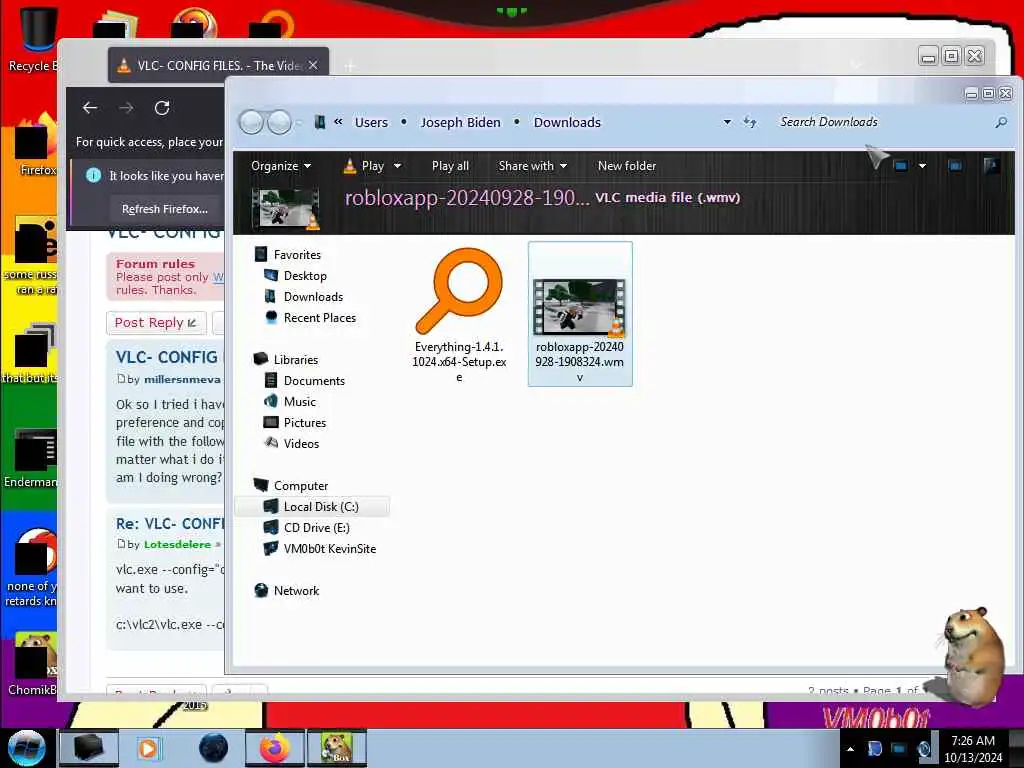1024x768 pixels.
Task: Open Recent Places in the sidebar
Action: [x=319, y=317]
